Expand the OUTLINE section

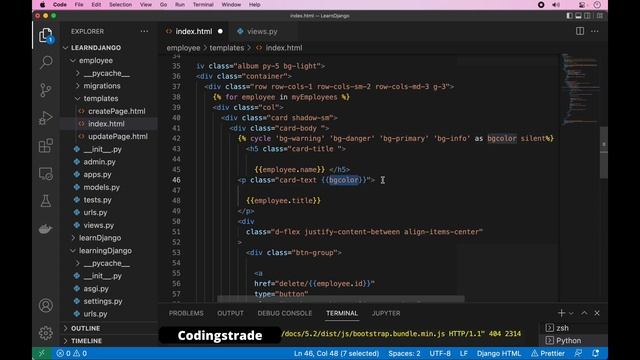pyautogui.click(x=85, y=328)
